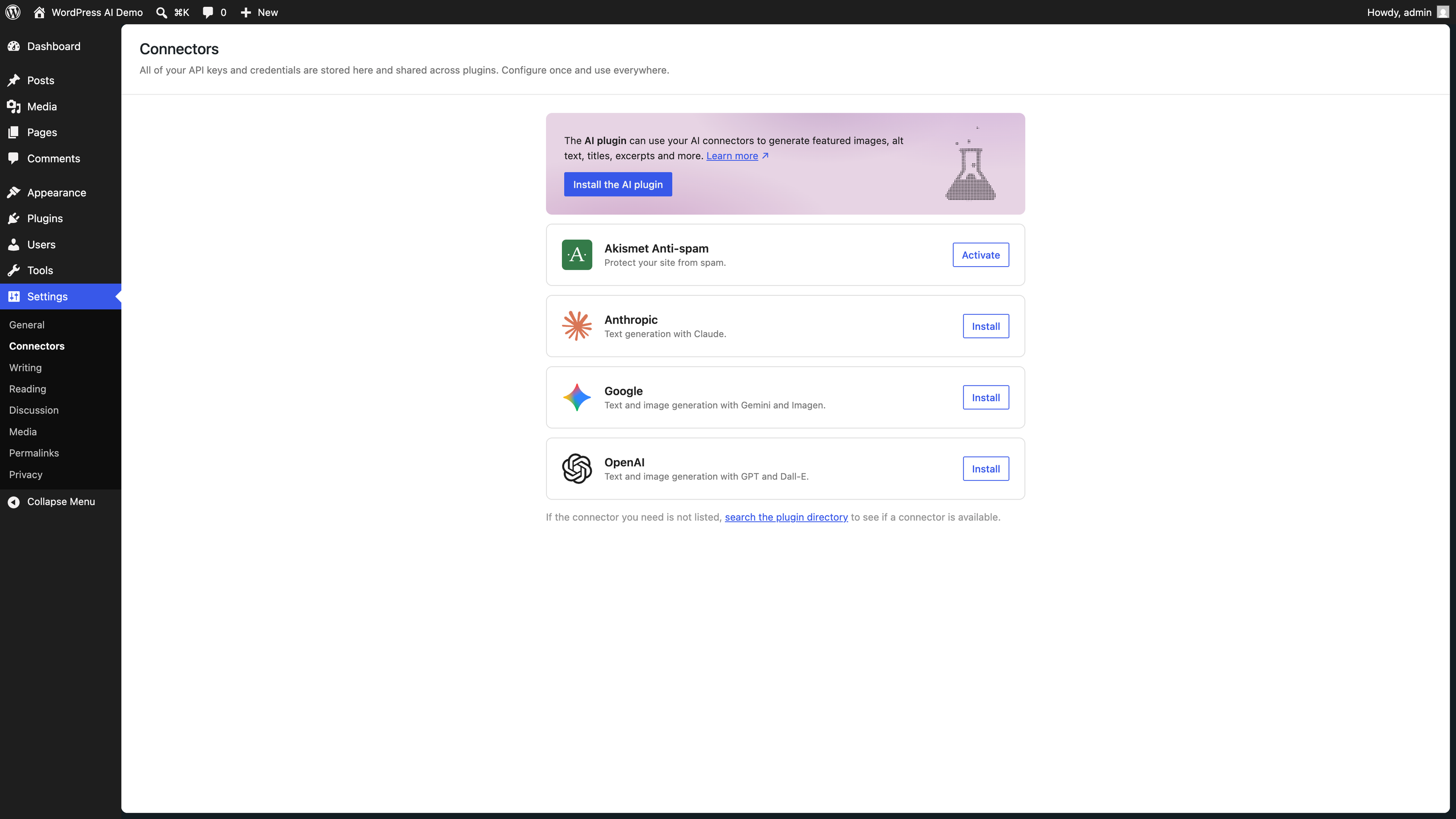Click the plus New icon in admin bar
This screenshot has width=1456, height=819.
[x=245, y=12]
